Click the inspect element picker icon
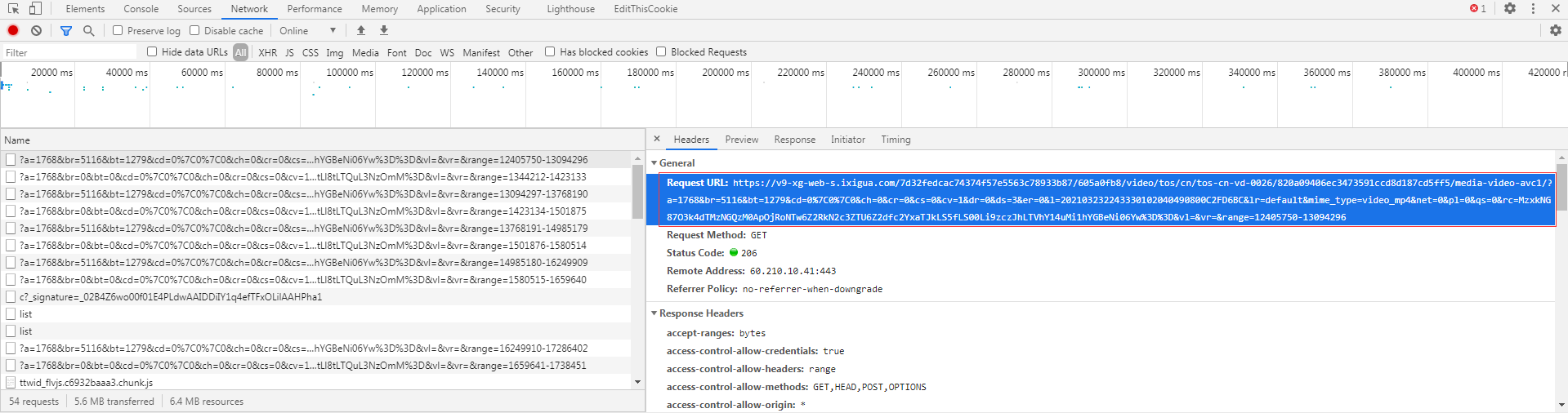This screenshot has height=413, width=1568. click(x=13, y=9)
